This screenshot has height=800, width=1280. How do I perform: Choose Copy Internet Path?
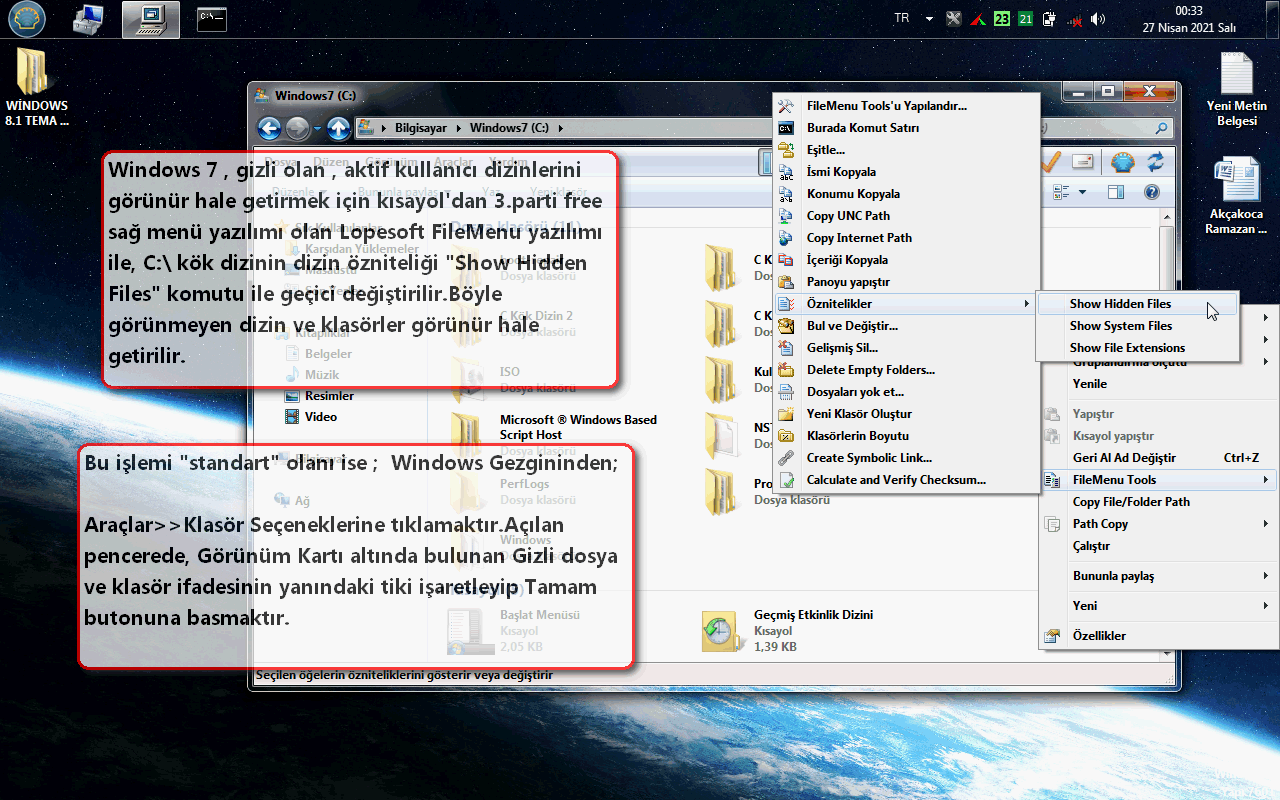pos(905,238)
